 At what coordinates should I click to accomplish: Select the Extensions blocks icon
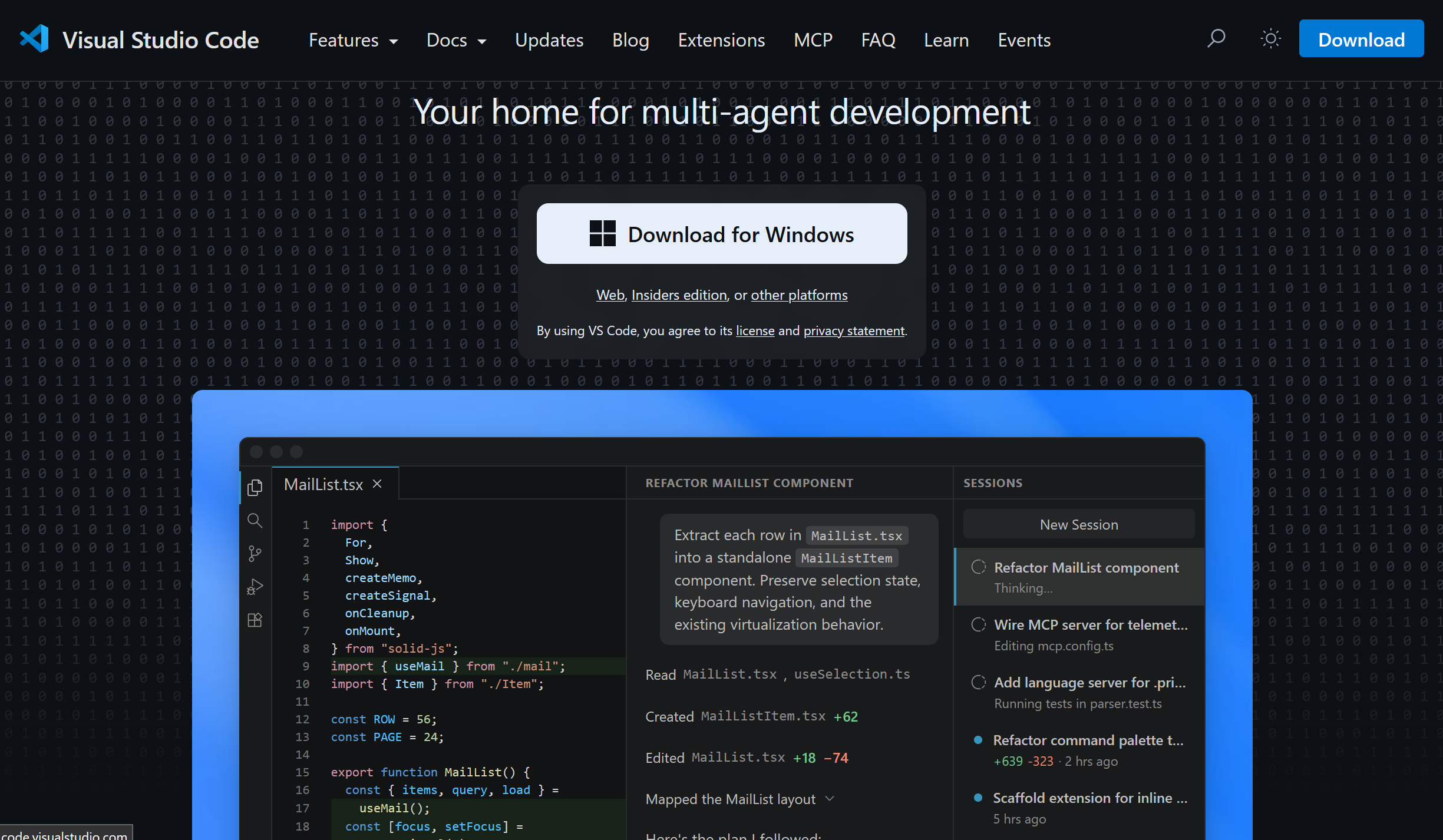pos(255,620)
